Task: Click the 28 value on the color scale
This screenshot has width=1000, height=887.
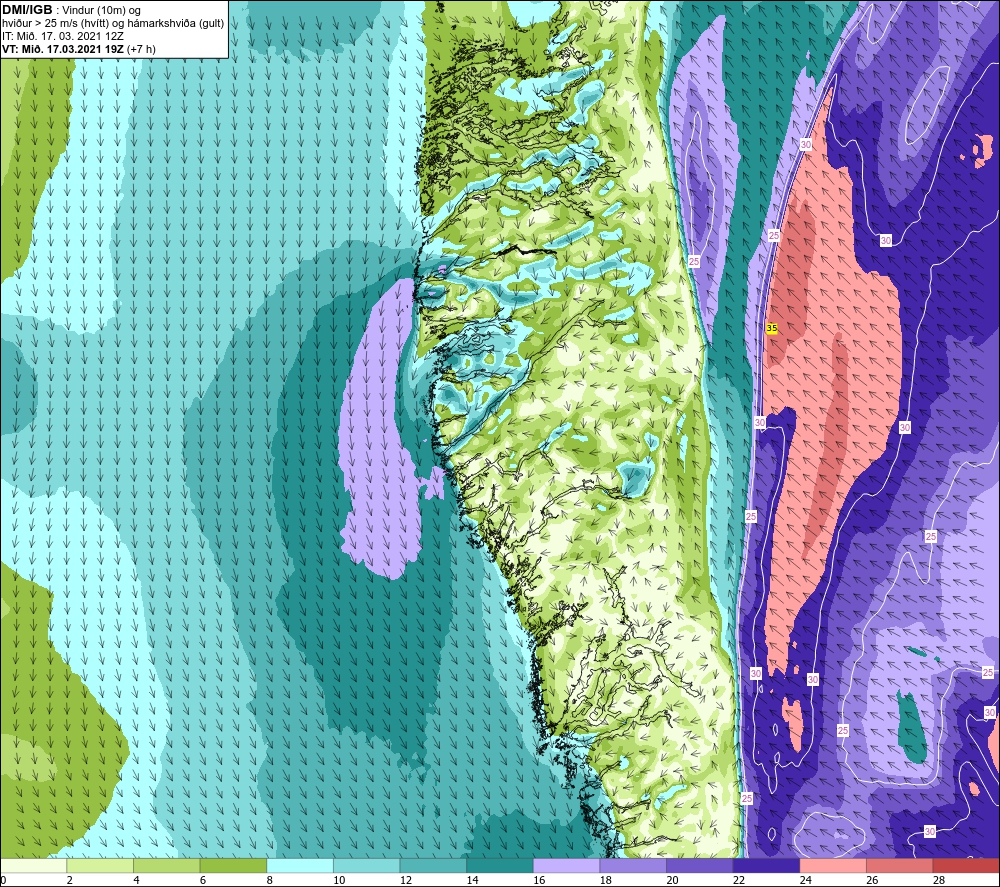Action: [939, 880]
